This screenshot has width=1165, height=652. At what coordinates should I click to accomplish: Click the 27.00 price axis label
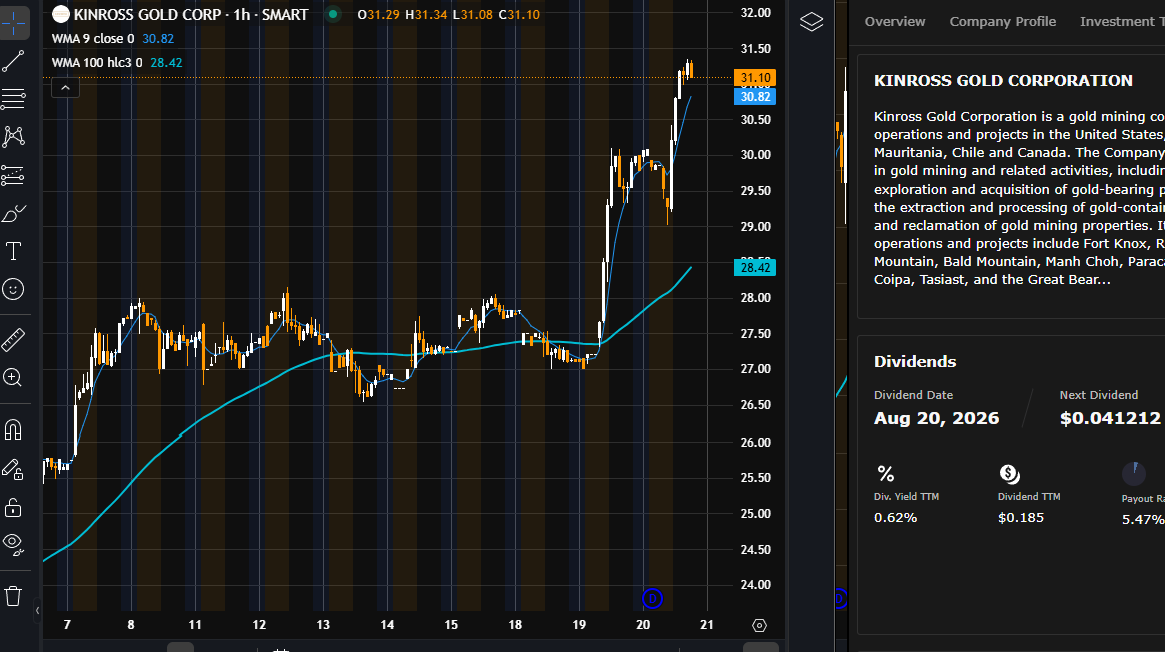click(756, 369)
